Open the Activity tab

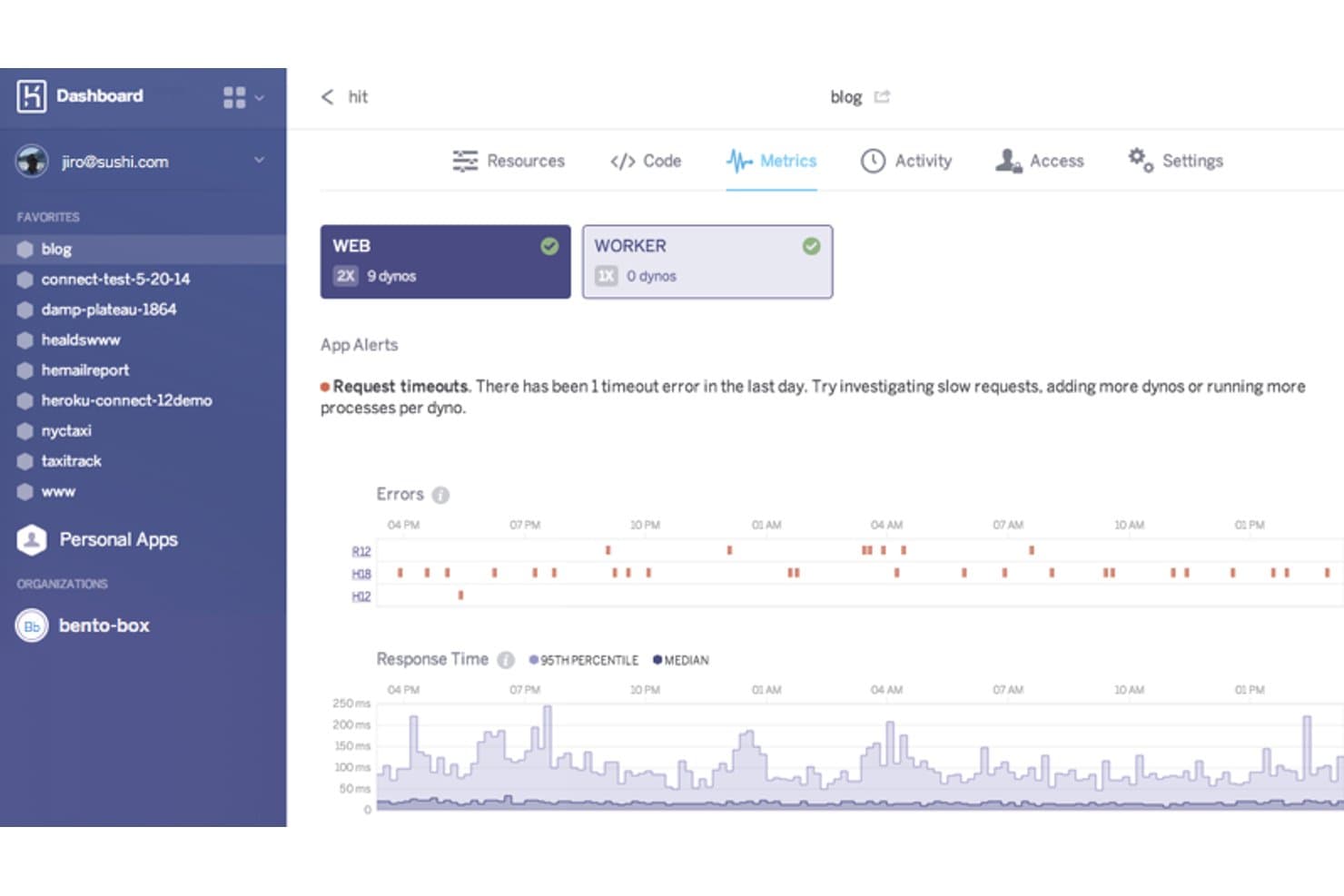[x=906, y=161]
